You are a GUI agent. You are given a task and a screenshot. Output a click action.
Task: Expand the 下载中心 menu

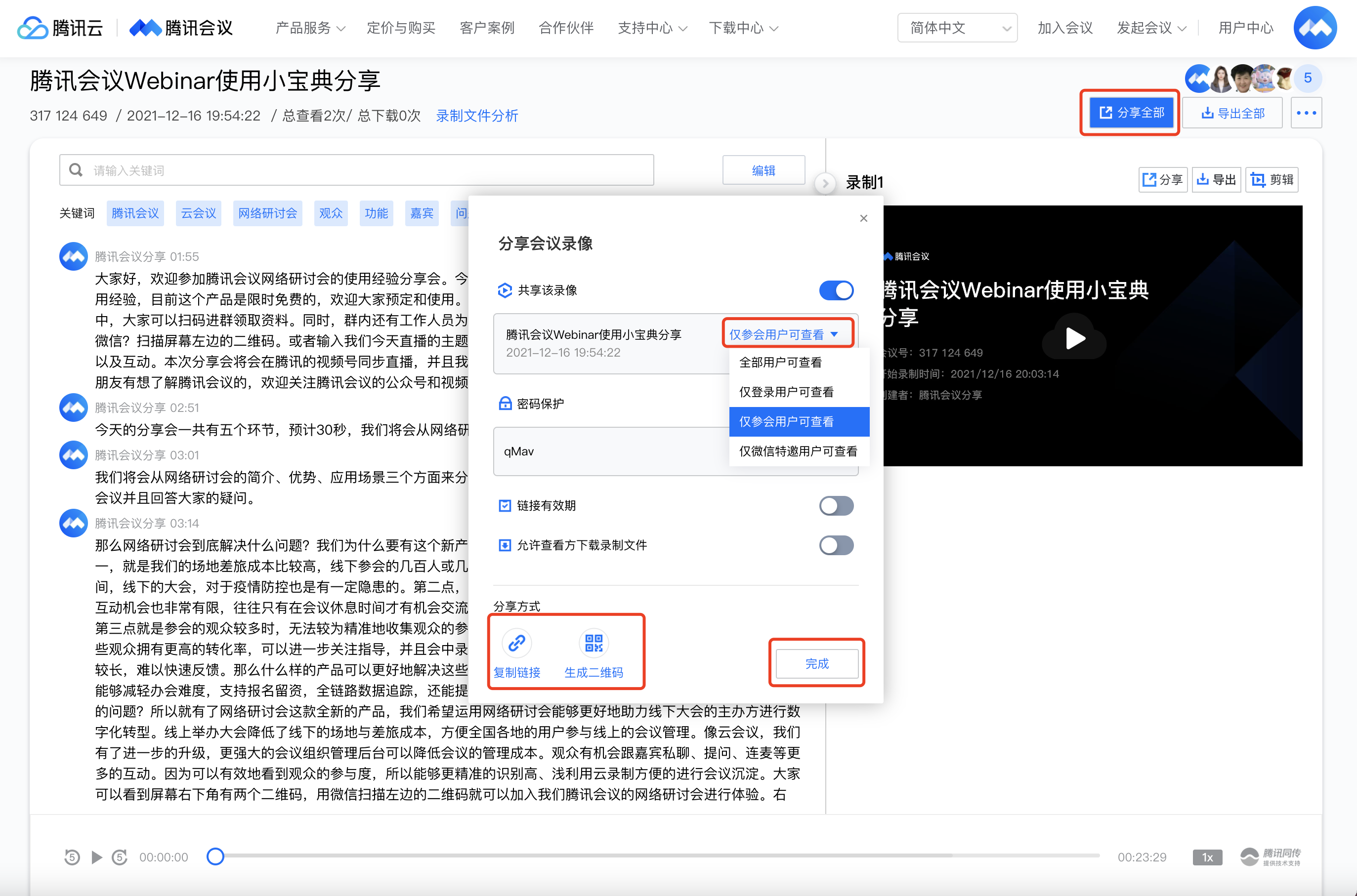(x=743, y=28)
